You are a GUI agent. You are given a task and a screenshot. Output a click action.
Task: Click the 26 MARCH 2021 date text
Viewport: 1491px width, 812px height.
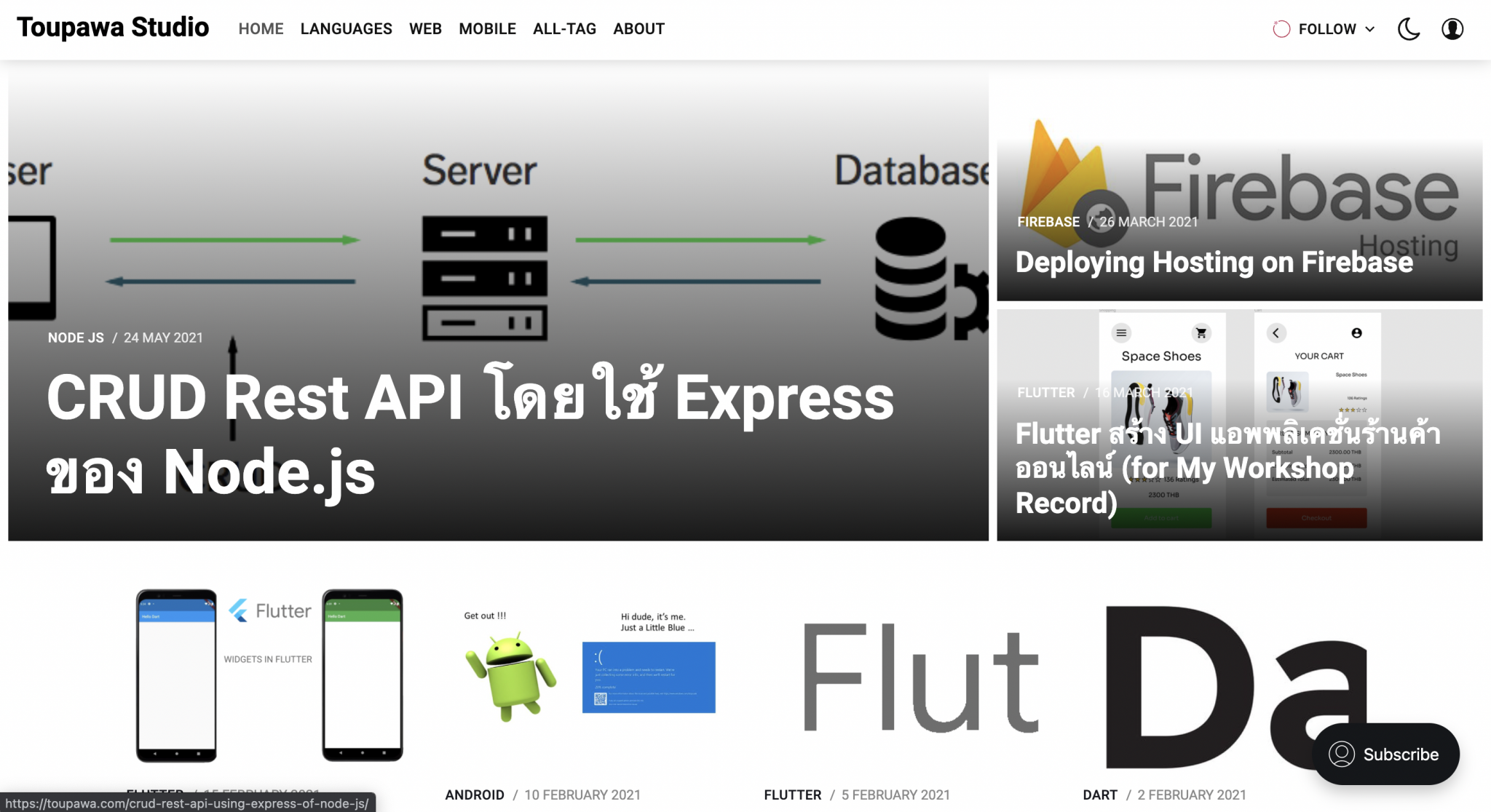point(1148,222)
